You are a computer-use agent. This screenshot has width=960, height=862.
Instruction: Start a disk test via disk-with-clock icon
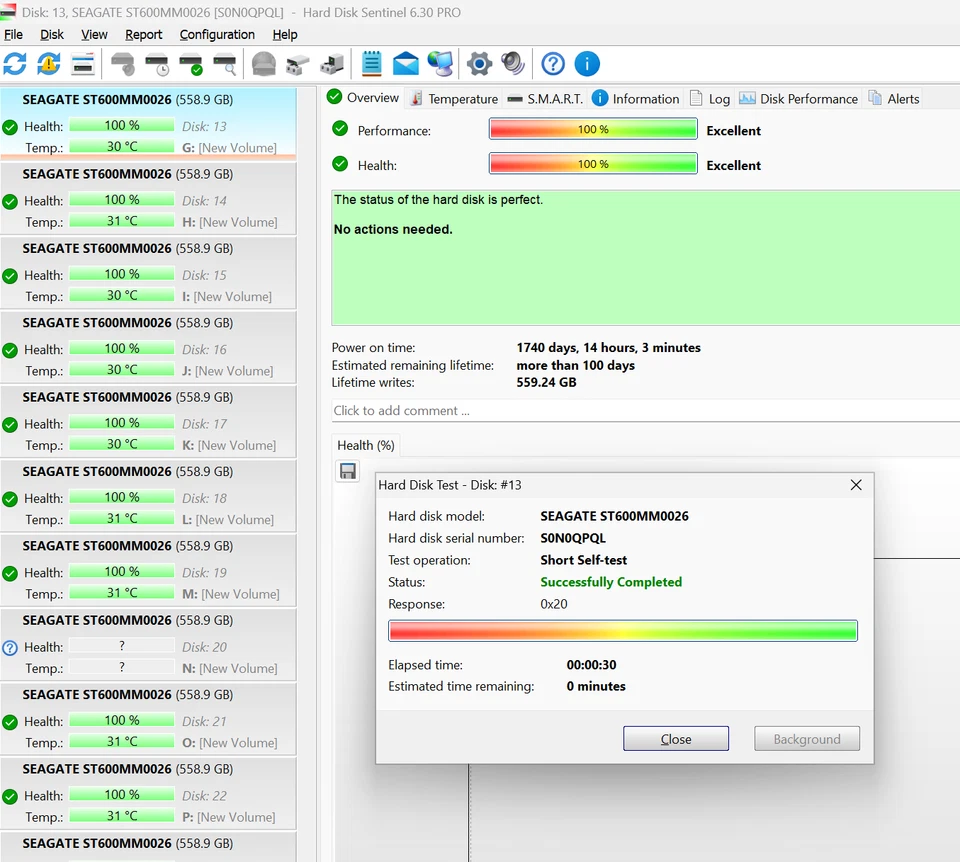(157, 63)
